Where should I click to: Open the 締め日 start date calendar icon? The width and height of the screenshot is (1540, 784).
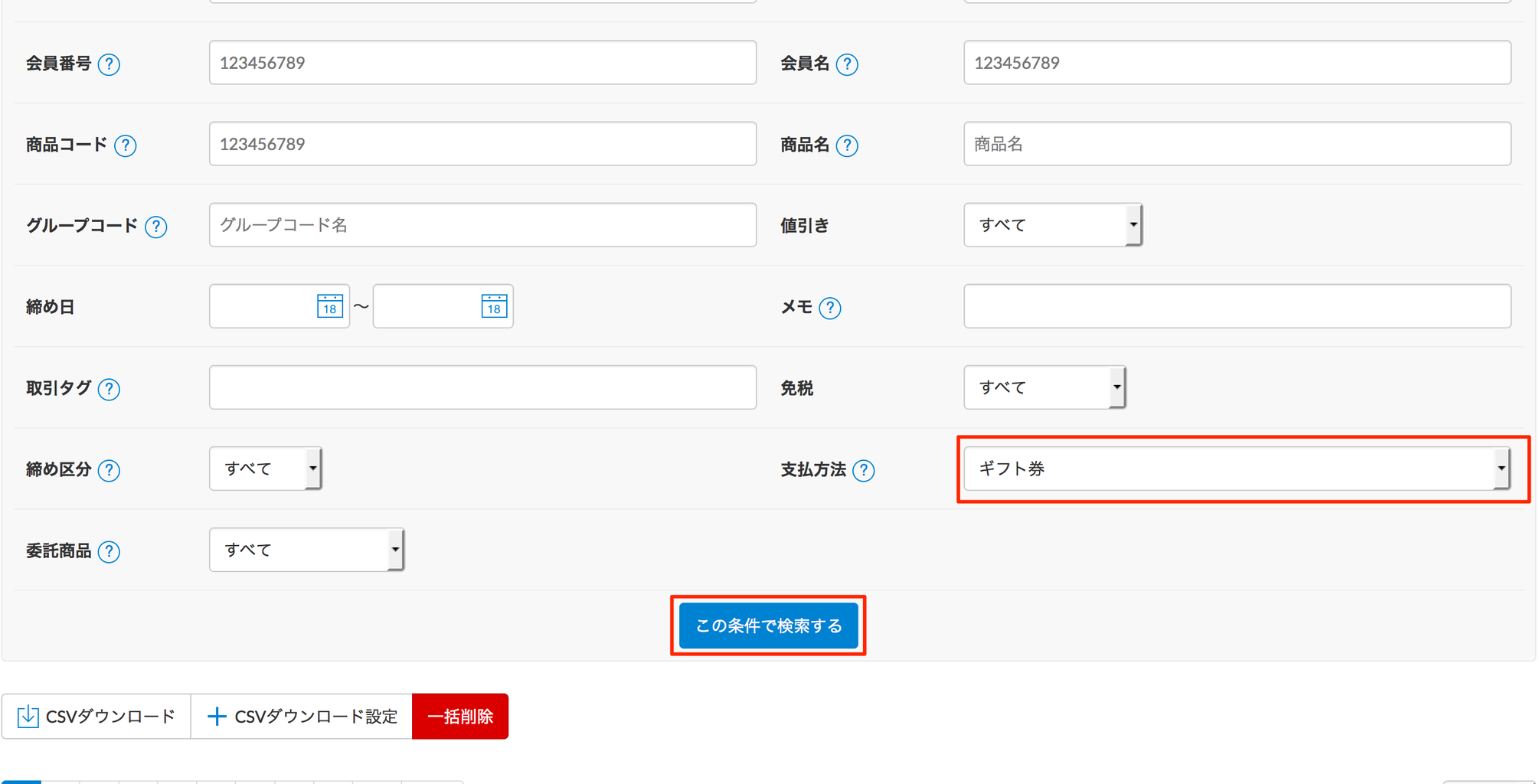(330, 306)
